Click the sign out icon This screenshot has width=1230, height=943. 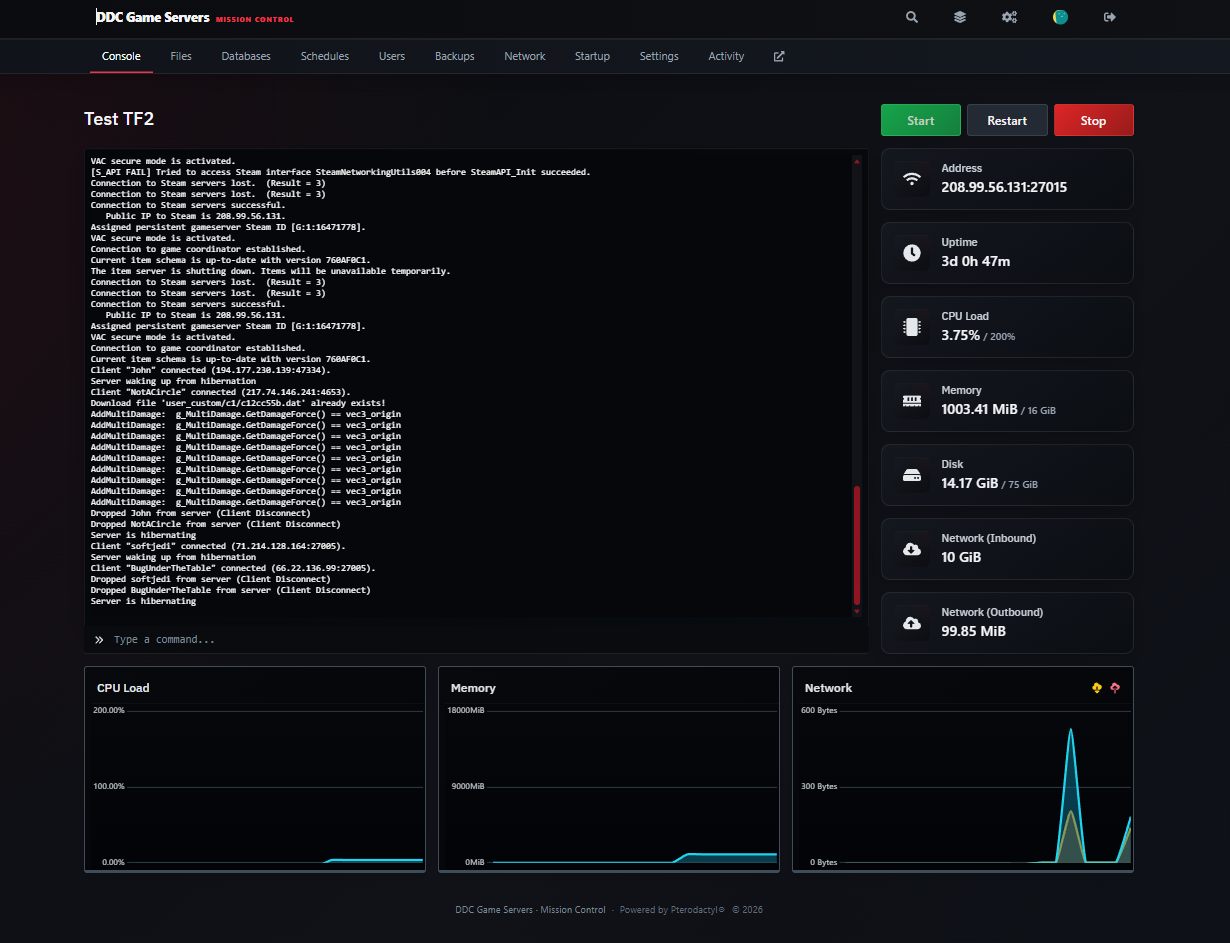(1109, 17)
